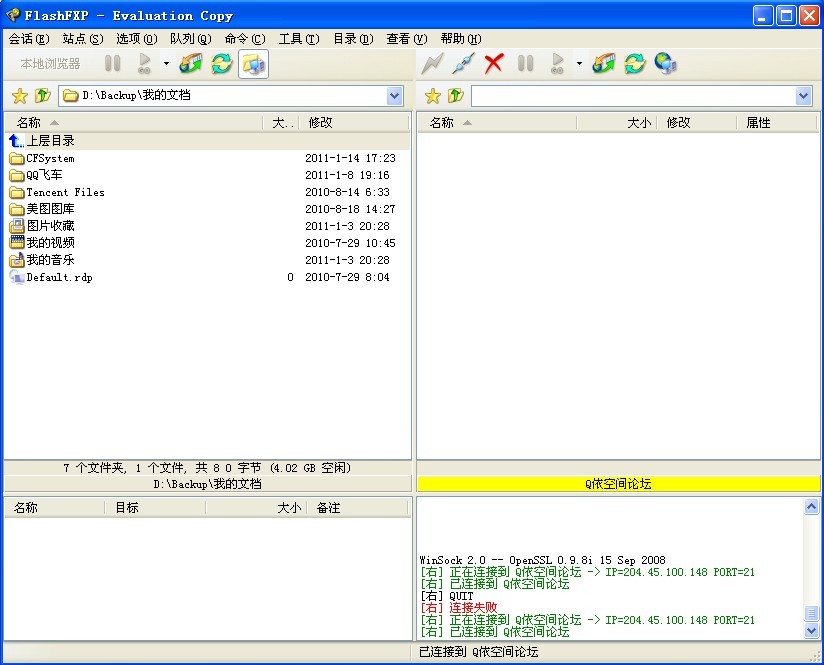Select the Default.rdp file
824x665 pixels.
pyautogui.click(x=208, y=277)
